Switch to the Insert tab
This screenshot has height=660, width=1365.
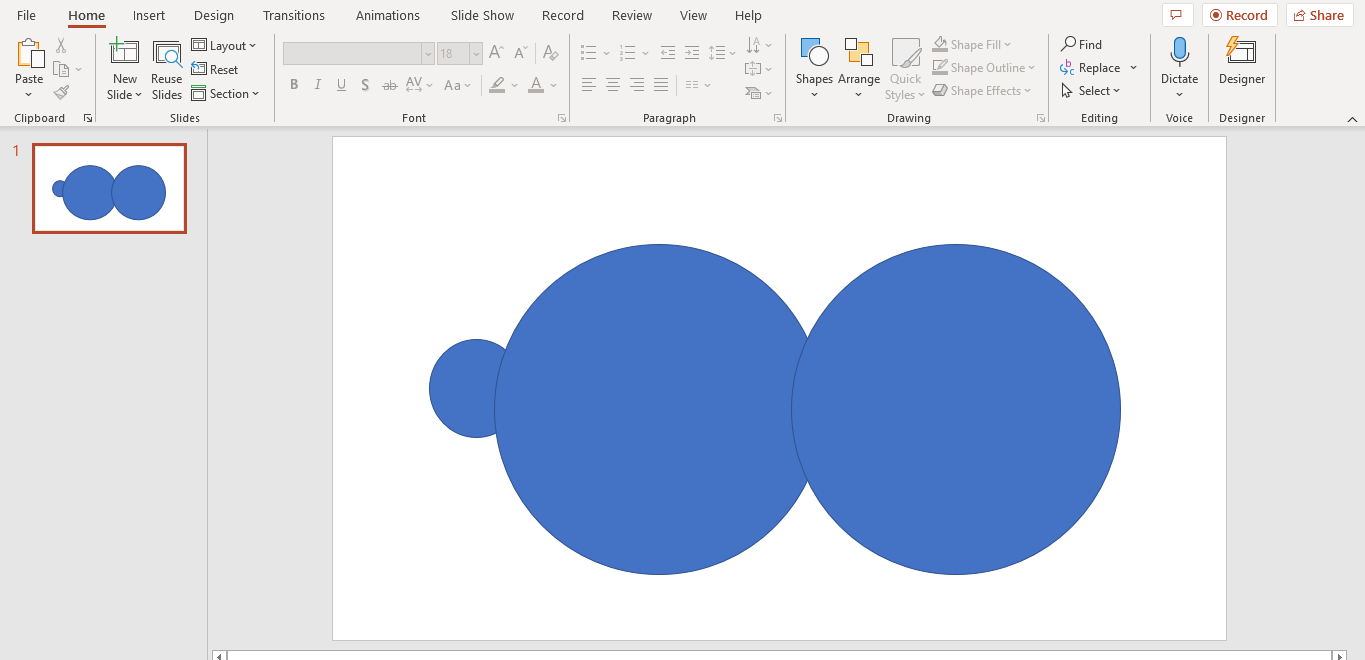click(x=148, y=15)
